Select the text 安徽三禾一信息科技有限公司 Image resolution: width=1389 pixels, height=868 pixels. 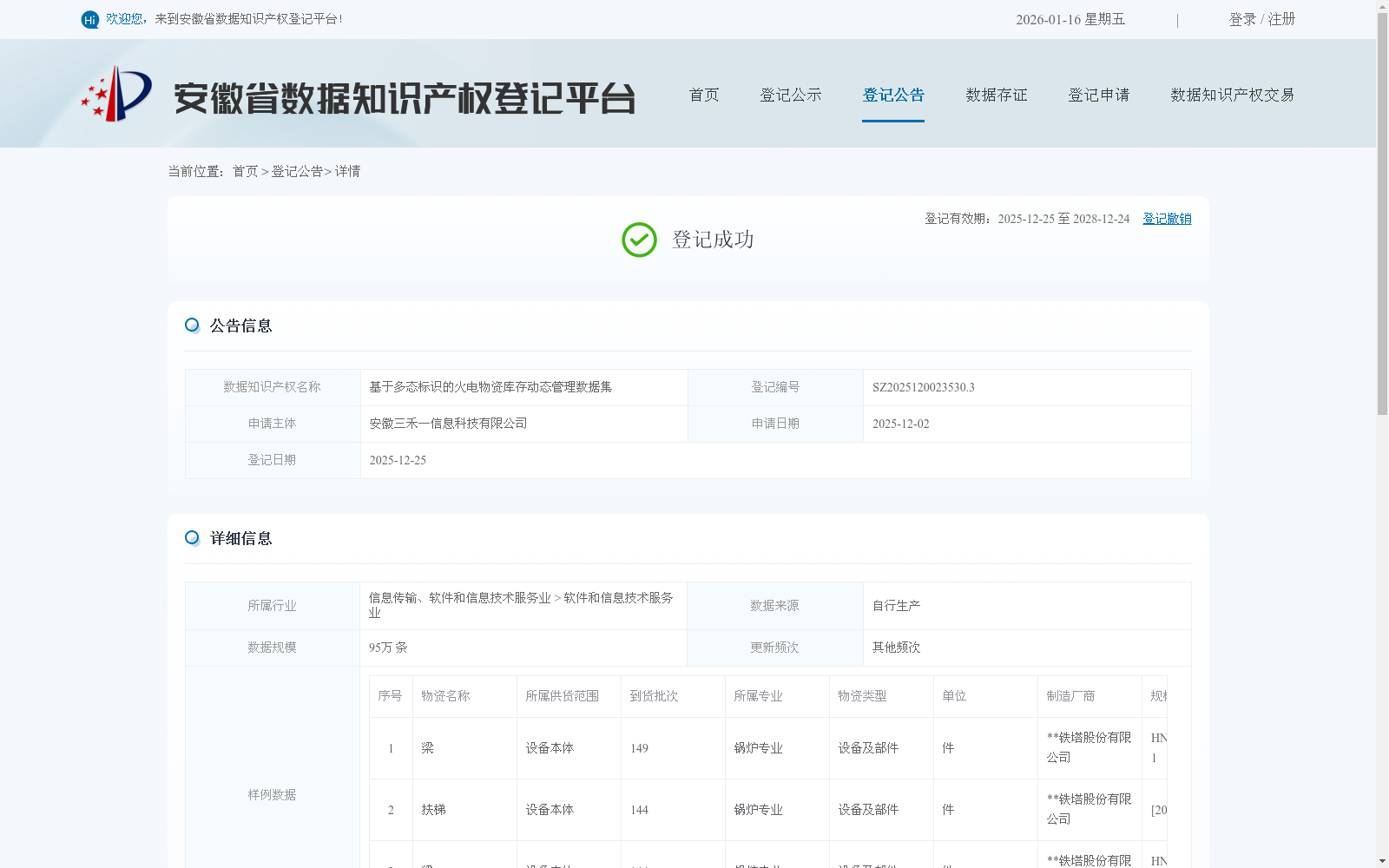click(x=448, y=424)
